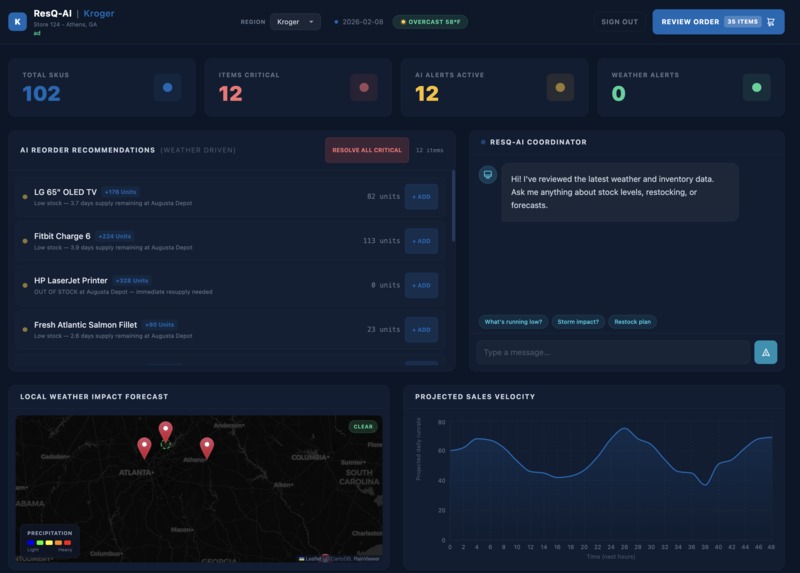This screenshot has width=800, height=573.
Task: Choose the "Restock plan" suggestion chip
Action: pyautogui.click(x=632, y=322)
